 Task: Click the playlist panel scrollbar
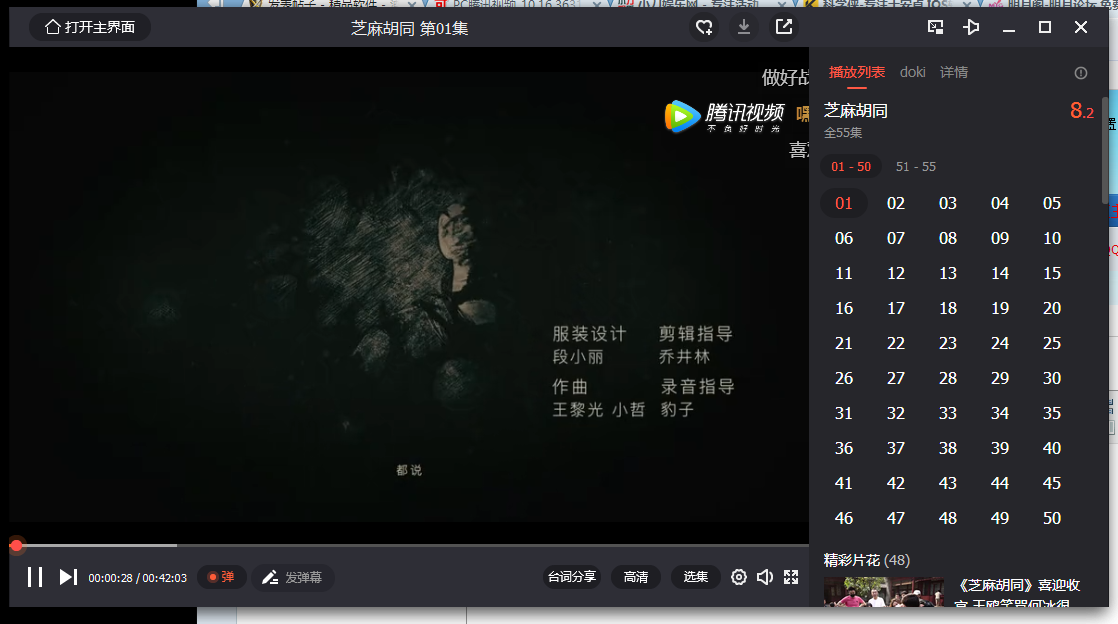pyautogui.click(x=1104, y=150)
